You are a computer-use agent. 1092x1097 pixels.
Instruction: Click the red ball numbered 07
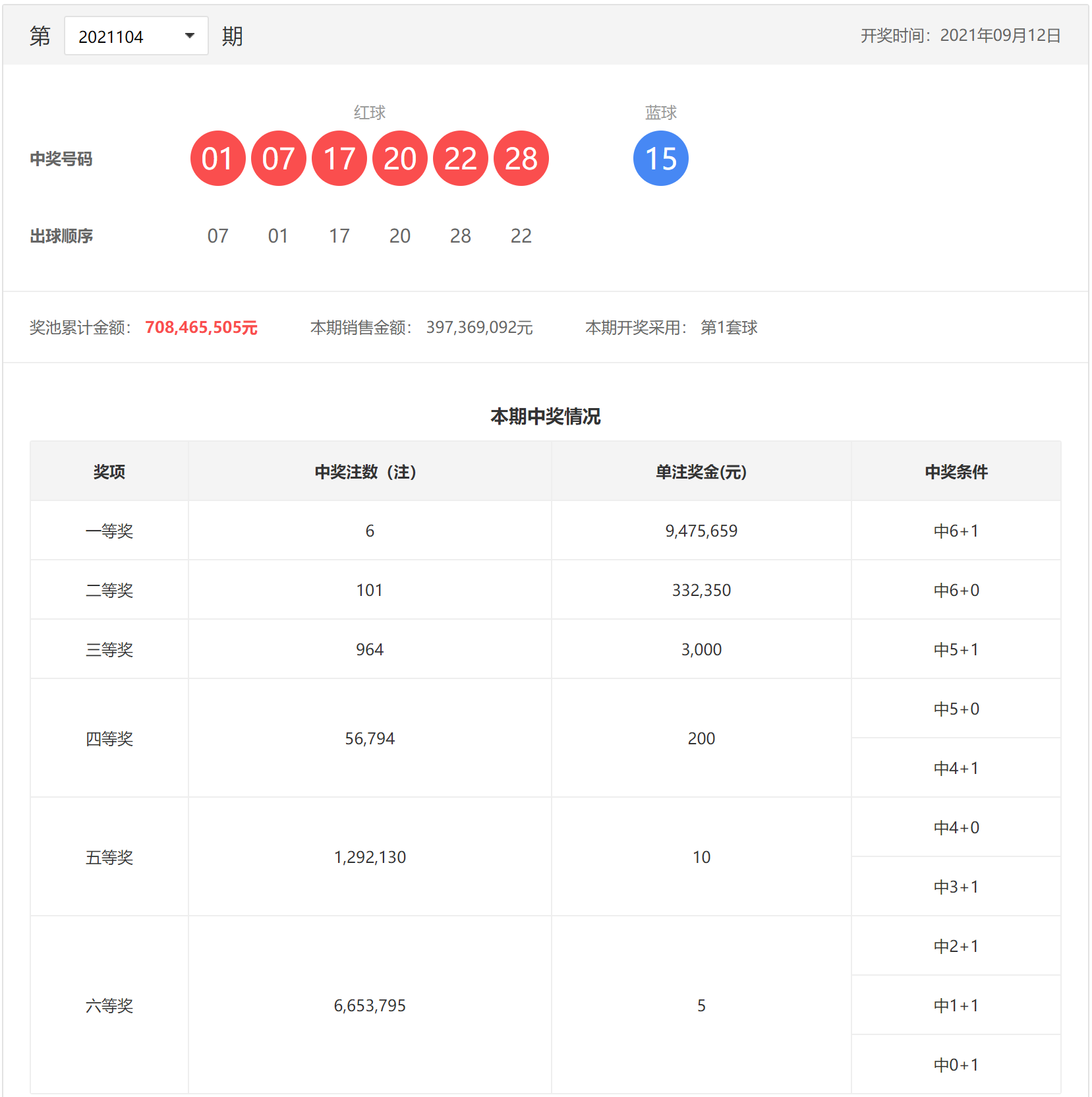pos(278,159)
